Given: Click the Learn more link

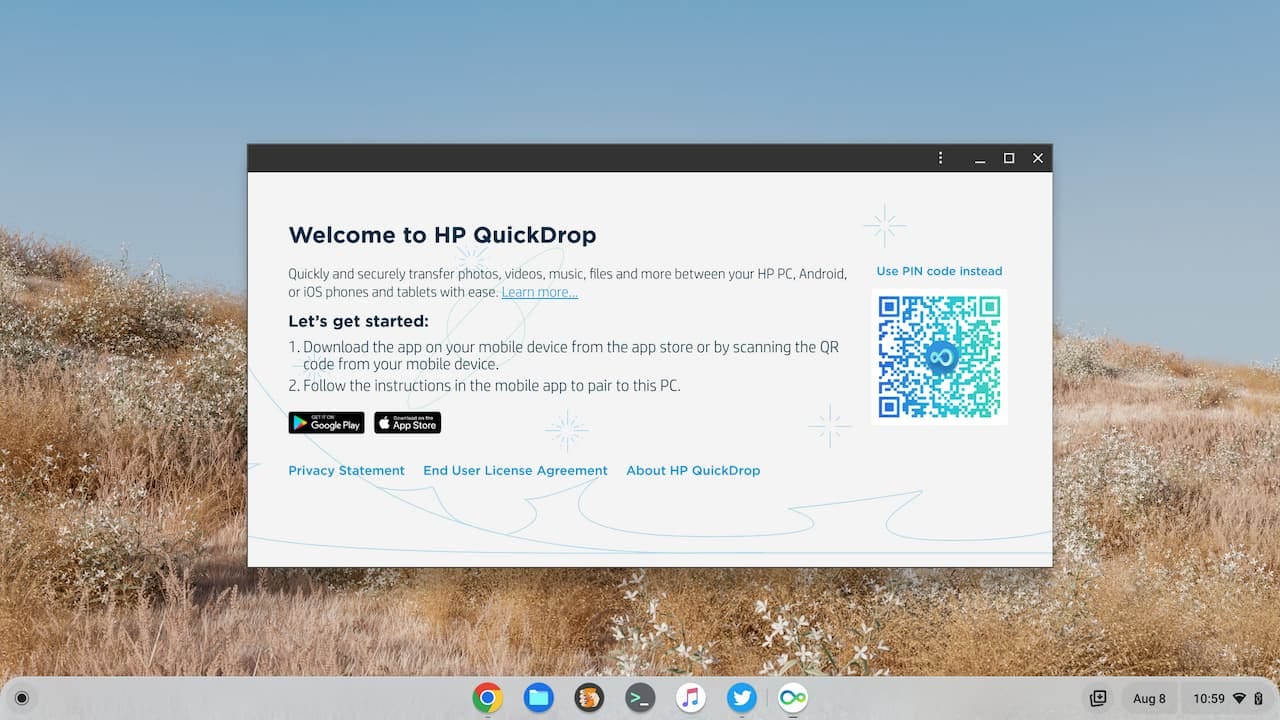Looking at the screenshot, I should click(540, 292).
